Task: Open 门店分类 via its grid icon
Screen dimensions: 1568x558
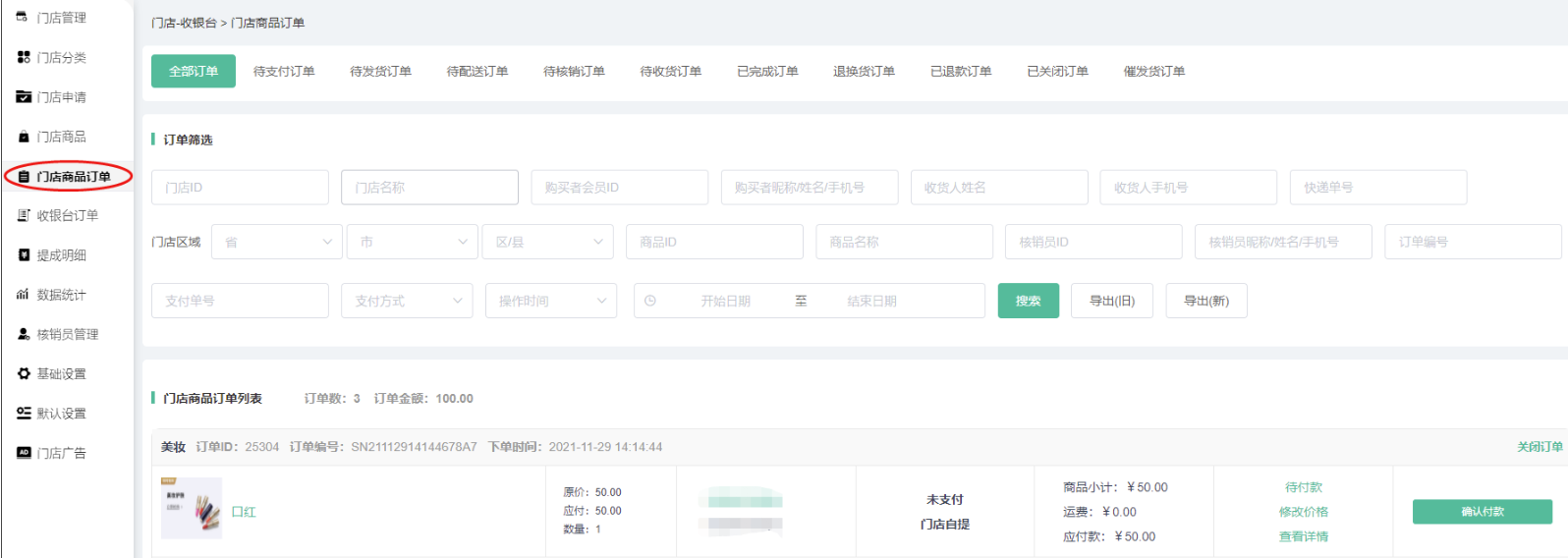Action: click(24, 57)
